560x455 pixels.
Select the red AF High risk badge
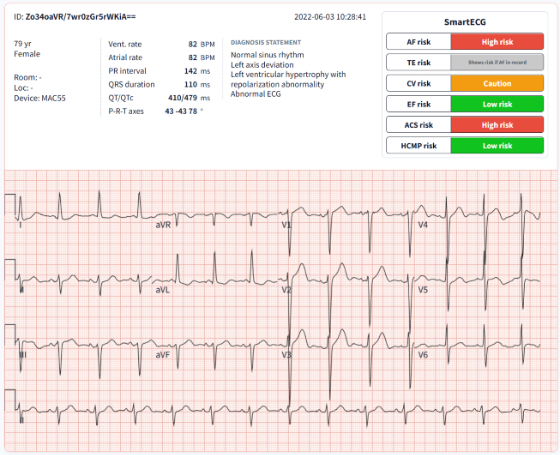pyautogui.click(x=497, y=42)
